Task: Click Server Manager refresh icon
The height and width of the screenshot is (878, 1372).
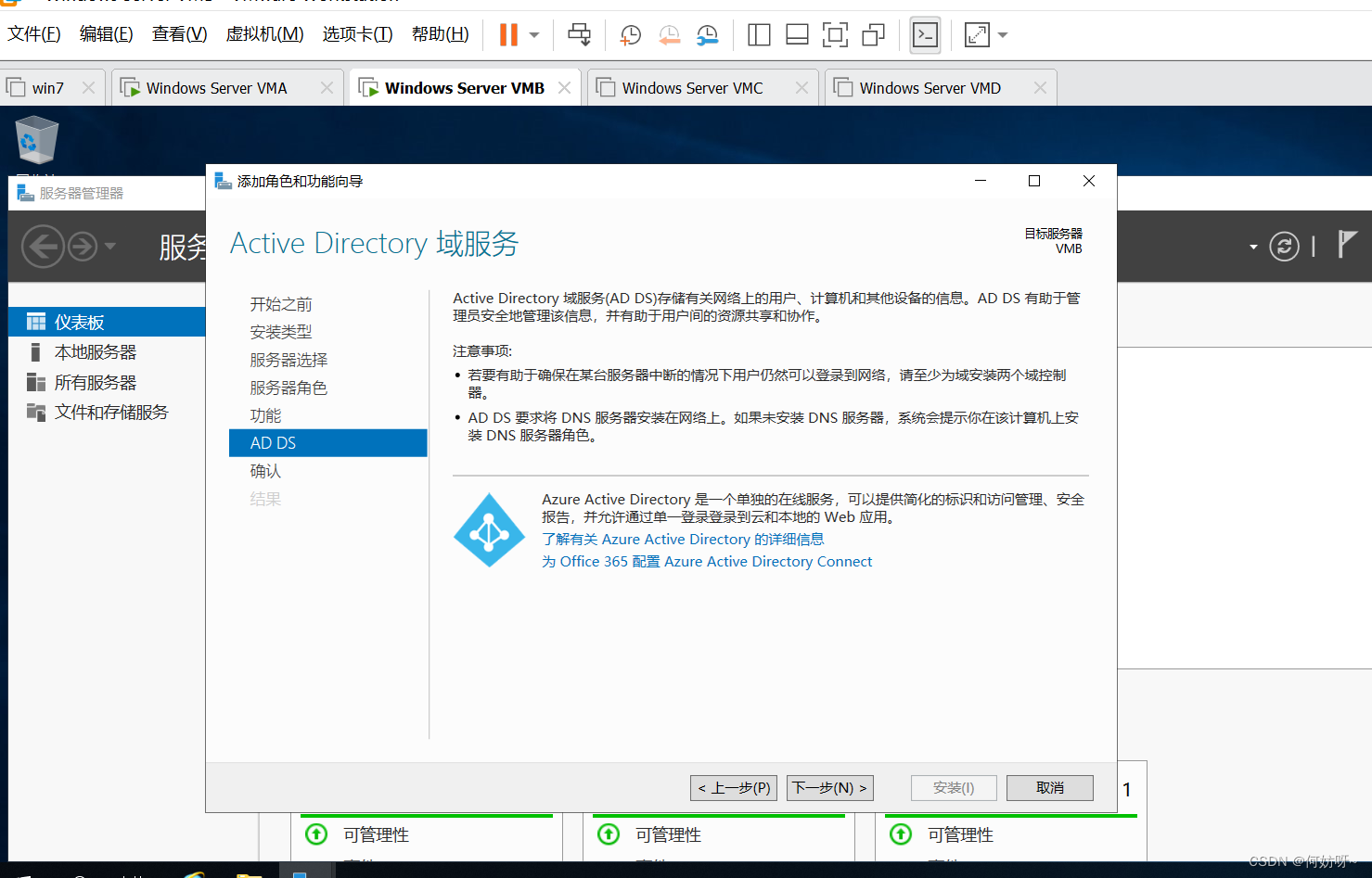Action: pos(1284,247)
